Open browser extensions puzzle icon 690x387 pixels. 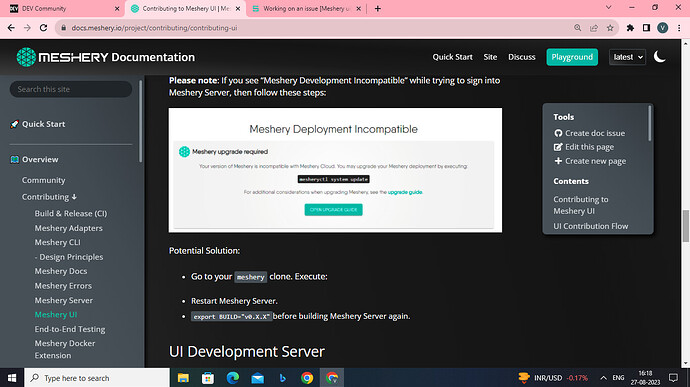630,28
